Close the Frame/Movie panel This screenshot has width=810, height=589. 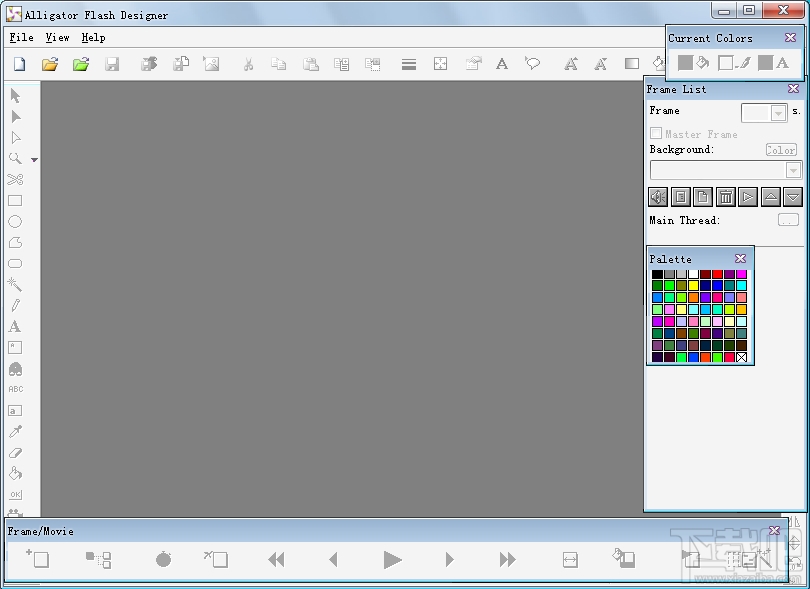774,531
